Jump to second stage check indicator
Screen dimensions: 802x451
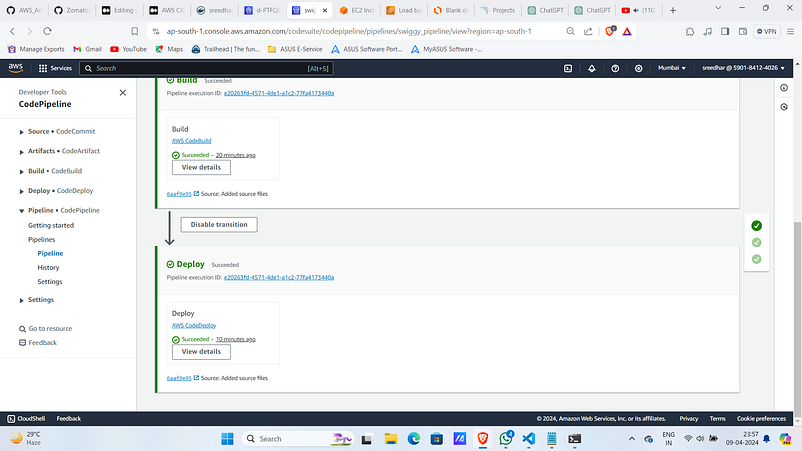coord(756,242)
